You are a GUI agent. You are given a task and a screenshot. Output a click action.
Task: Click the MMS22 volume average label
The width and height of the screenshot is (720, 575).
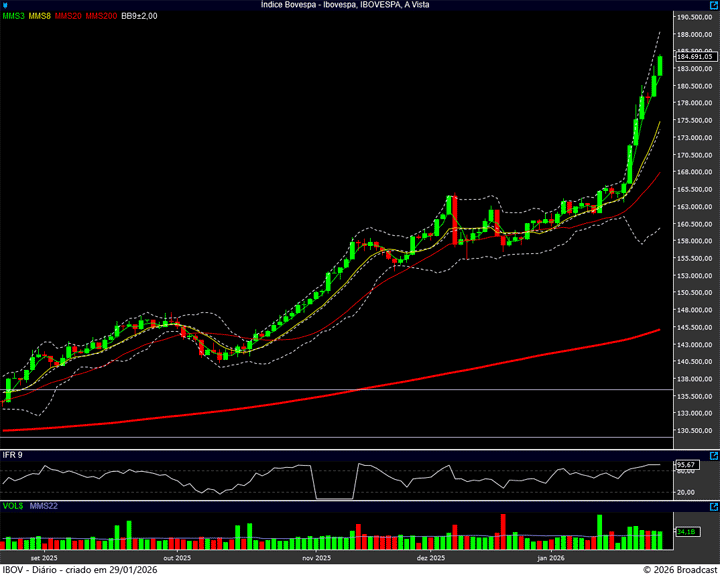(44, 506)
